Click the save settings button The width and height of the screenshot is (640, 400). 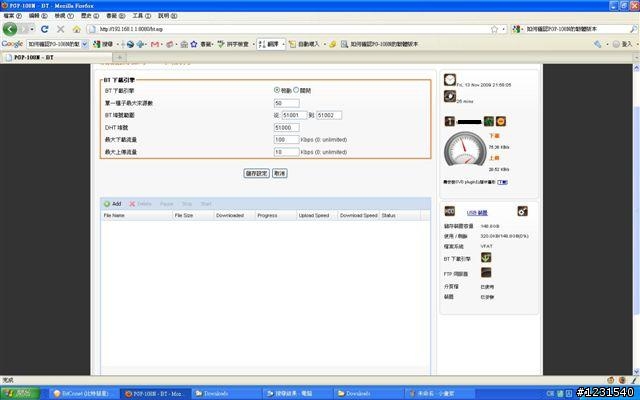coord(256,173)
